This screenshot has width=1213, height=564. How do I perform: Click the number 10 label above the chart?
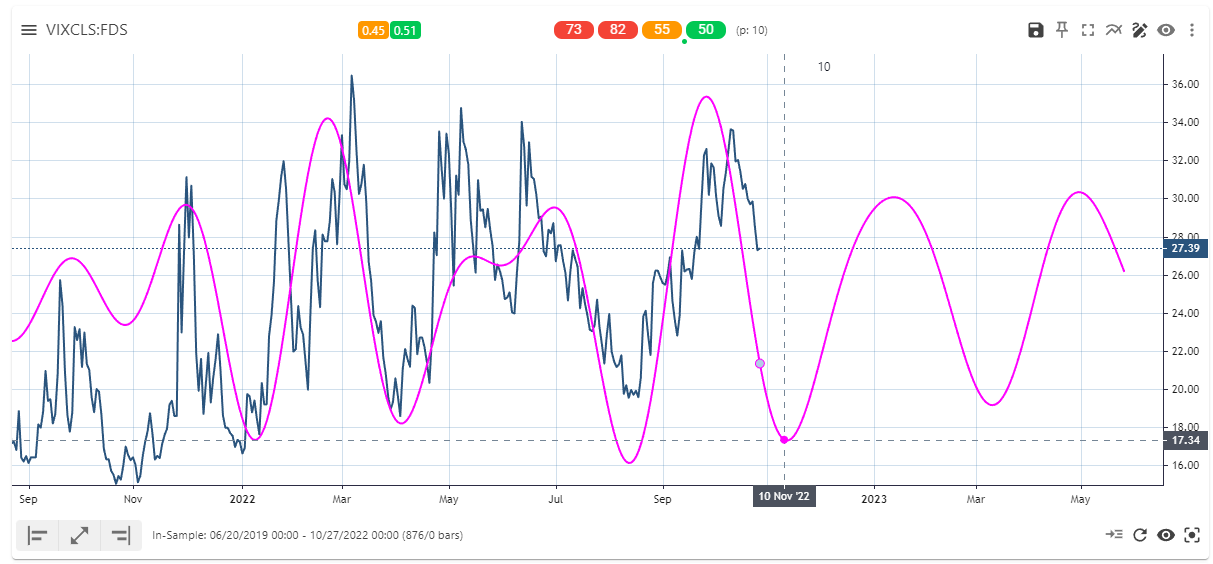point(824,67)
